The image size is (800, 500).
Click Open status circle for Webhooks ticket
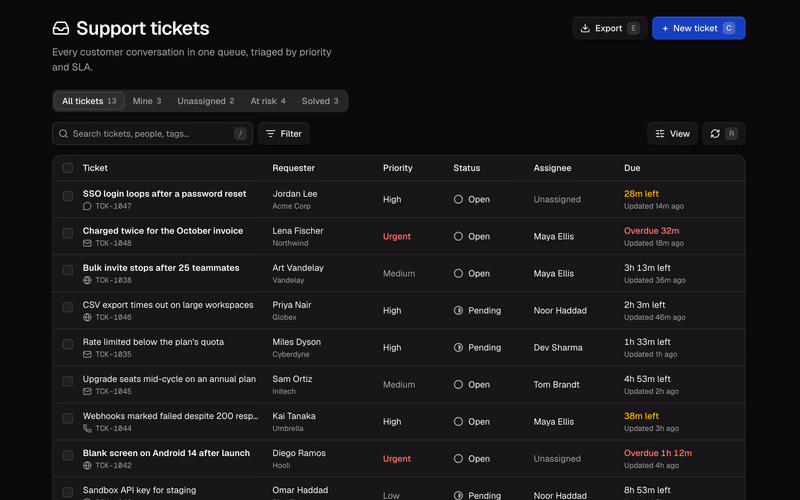[458, 421]
